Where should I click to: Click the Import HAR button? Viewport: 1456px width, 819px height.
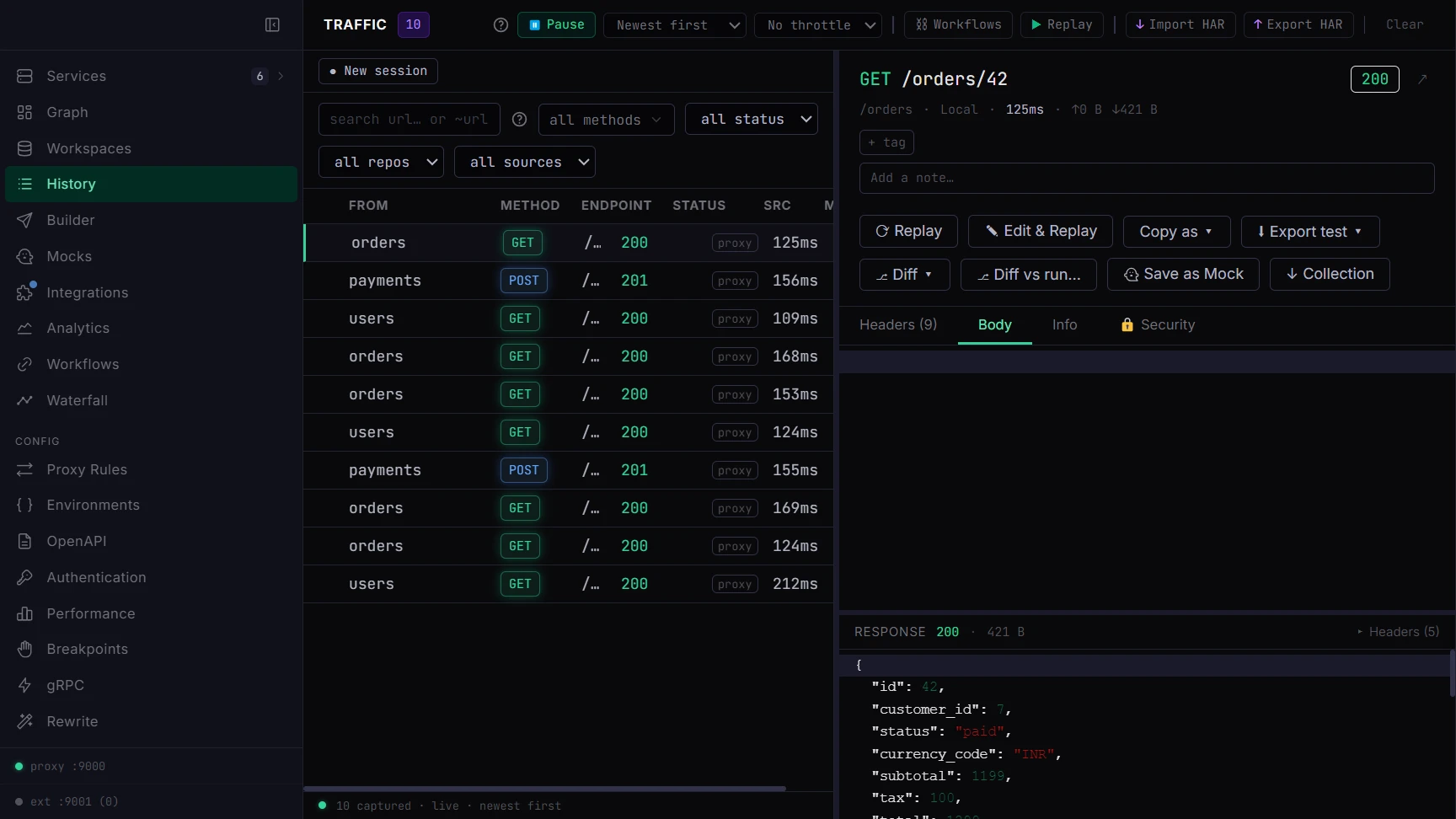tap(1180, 25)
